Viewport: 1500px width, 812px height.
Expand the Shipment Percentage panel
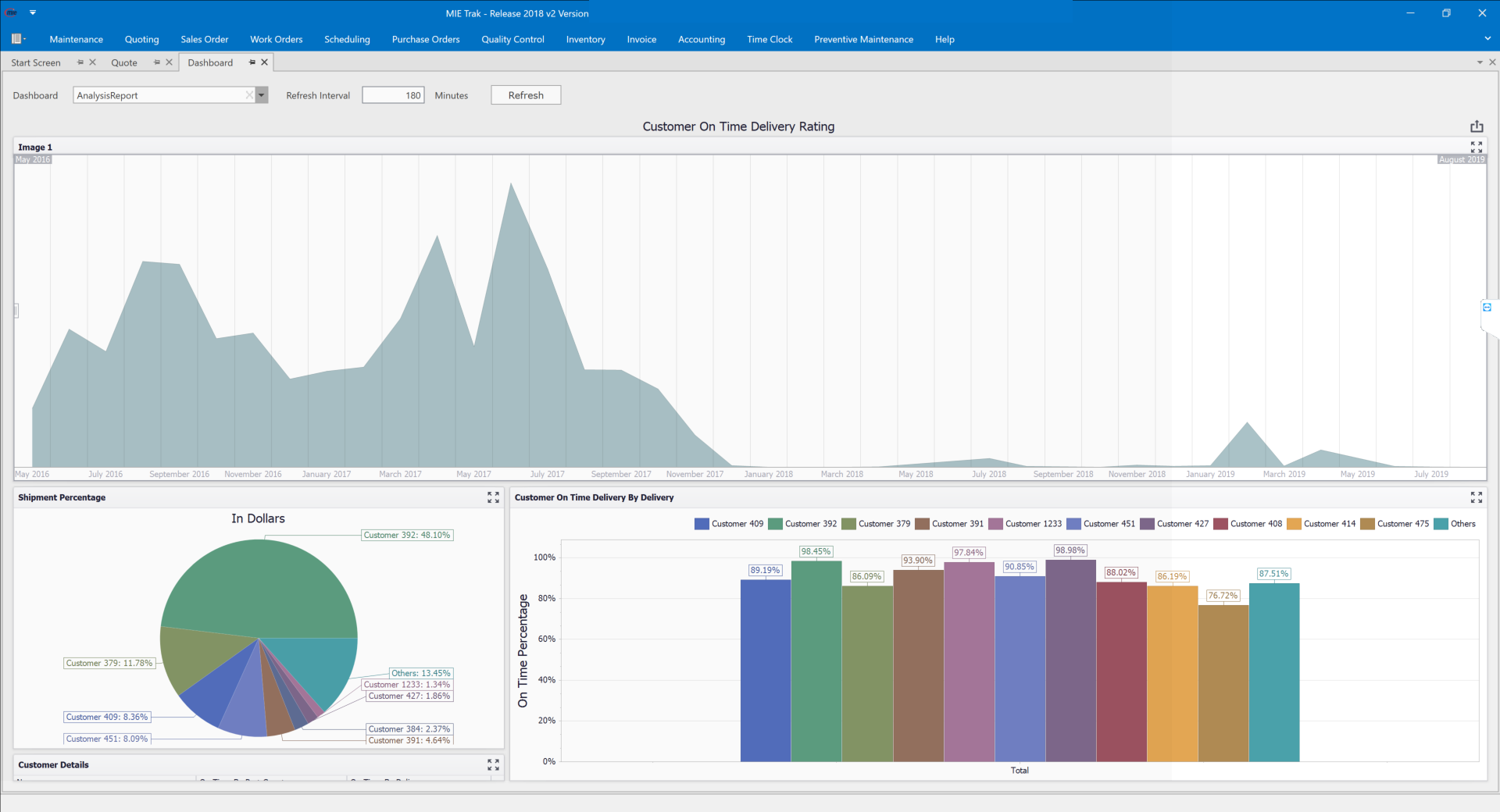493,497
